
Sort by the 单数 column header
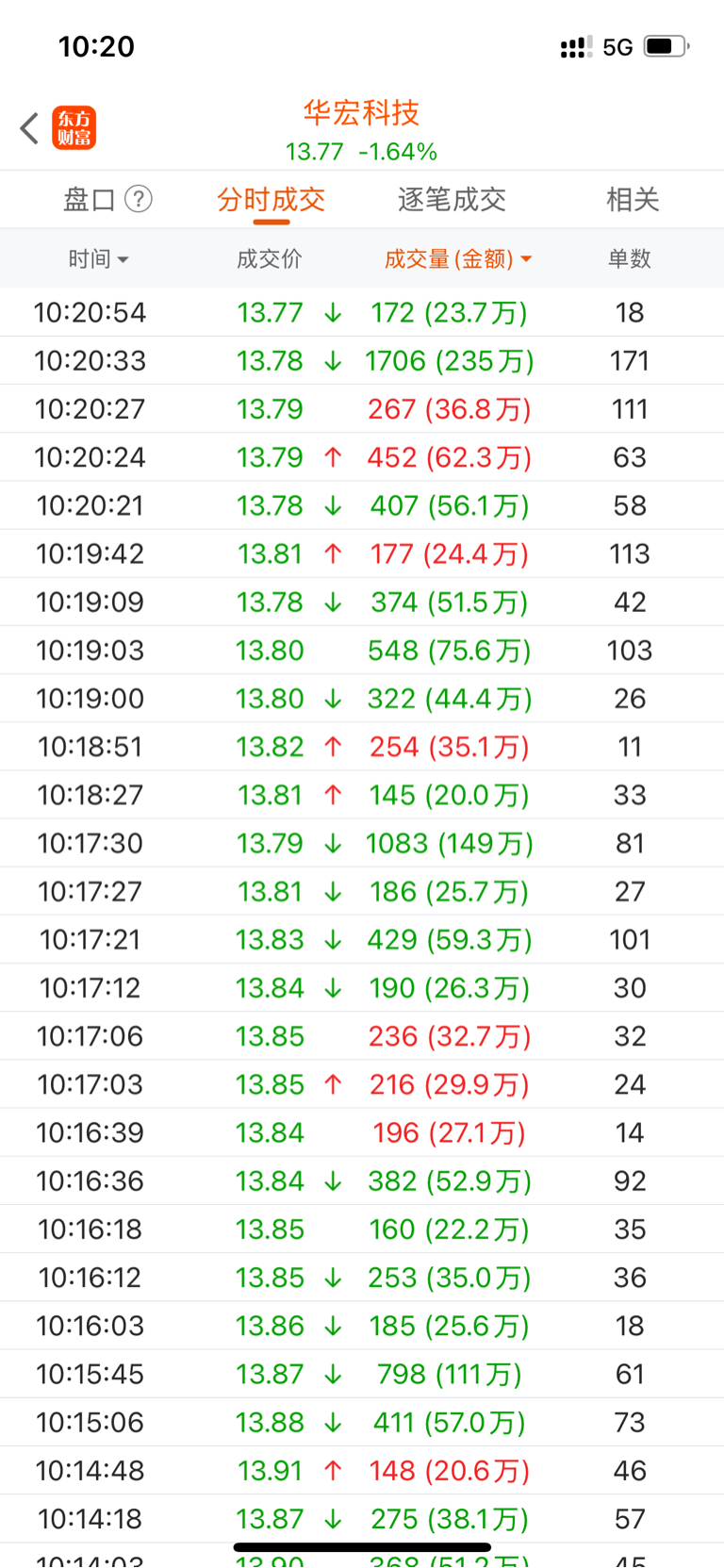click(x=630, y=259)
